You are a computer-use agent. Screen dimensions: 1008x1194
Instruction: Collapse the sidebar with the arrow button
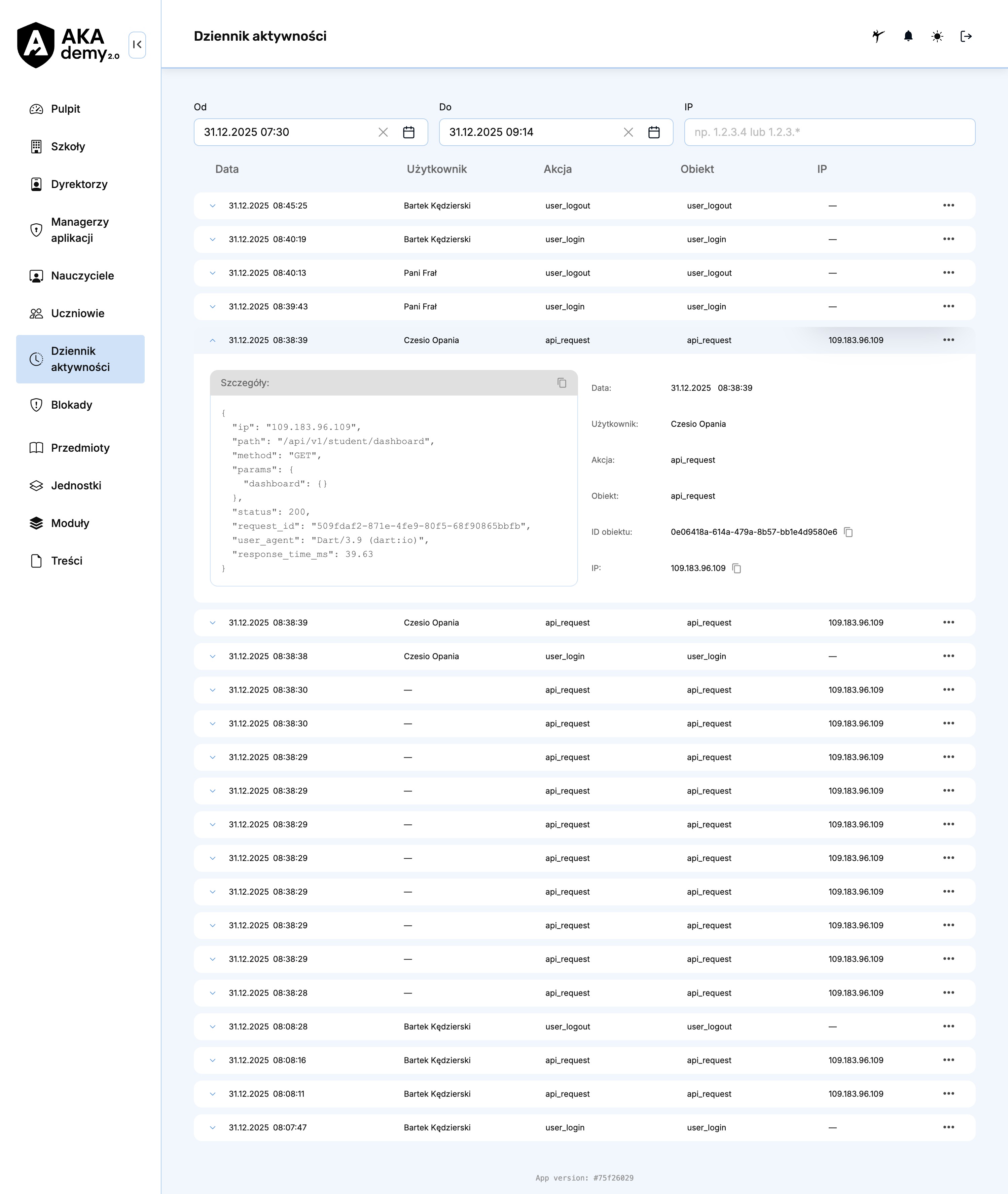[137, 44]
